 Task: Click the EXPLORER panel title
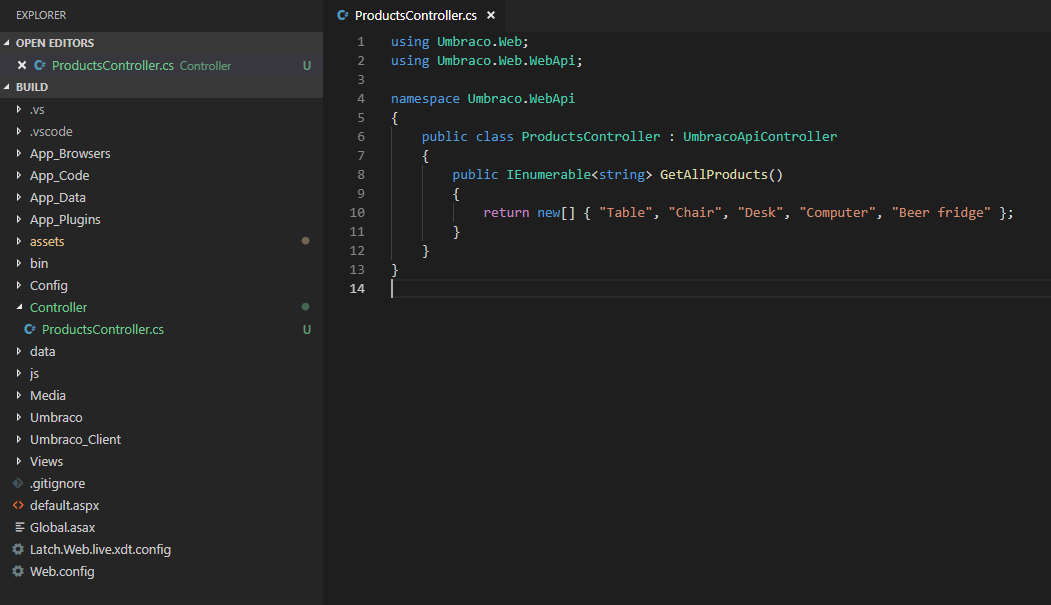point(41,15)
